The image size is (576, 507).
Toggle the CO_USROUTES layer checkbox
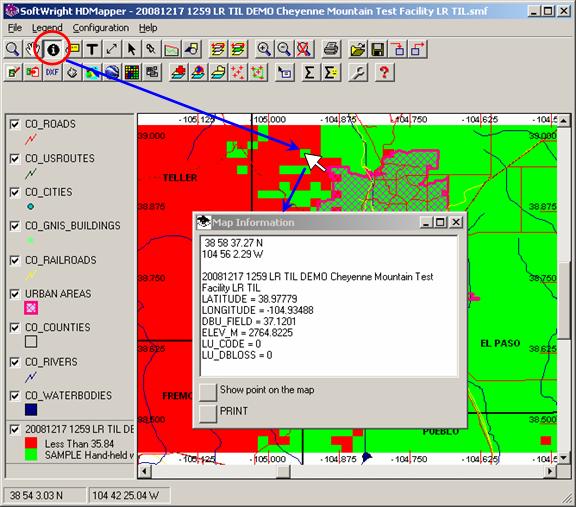click(14, 158)
